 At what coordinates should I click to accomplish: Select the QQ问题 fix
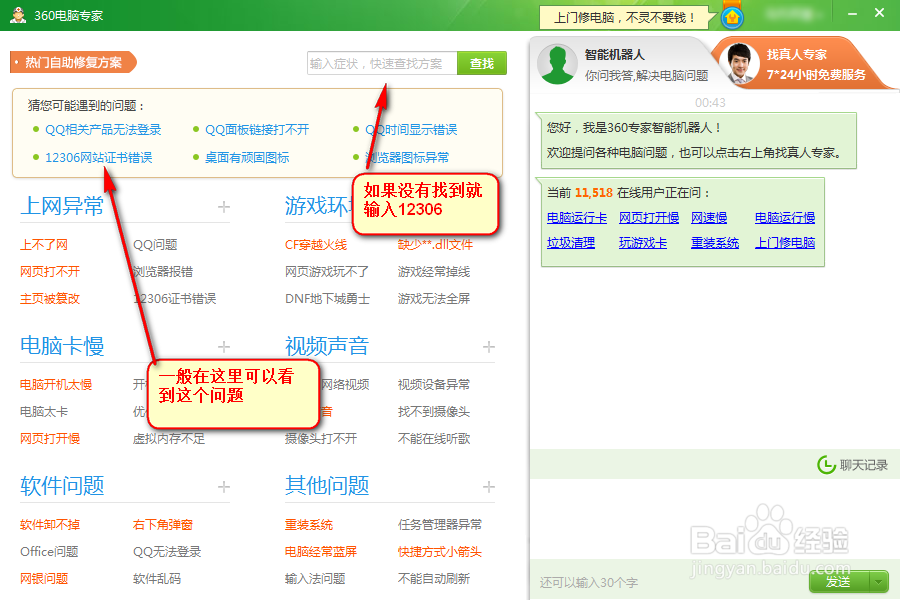155,245
